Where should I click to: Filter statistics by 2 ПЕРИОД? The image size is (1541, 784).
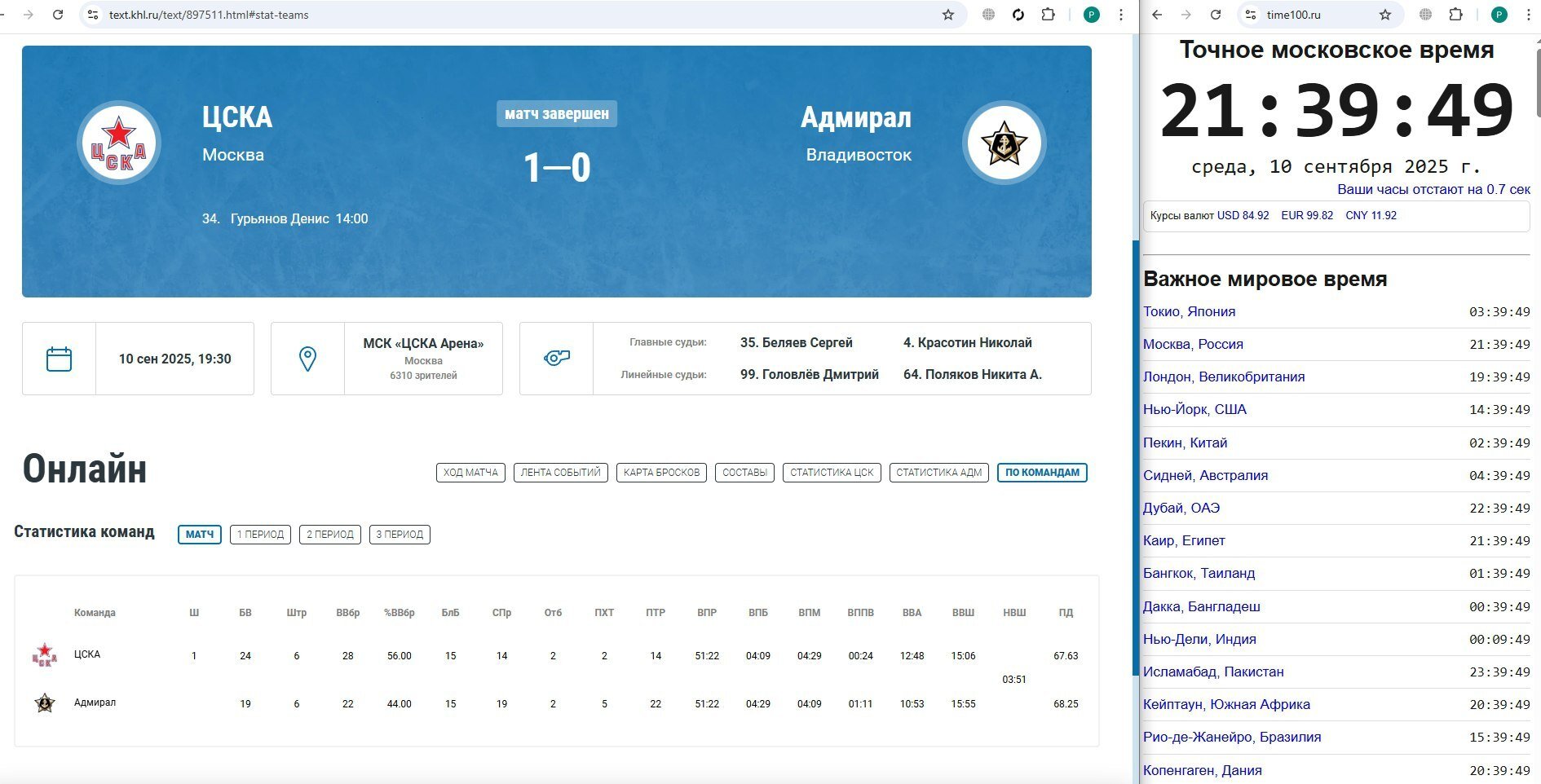click(x=329, y=535)
